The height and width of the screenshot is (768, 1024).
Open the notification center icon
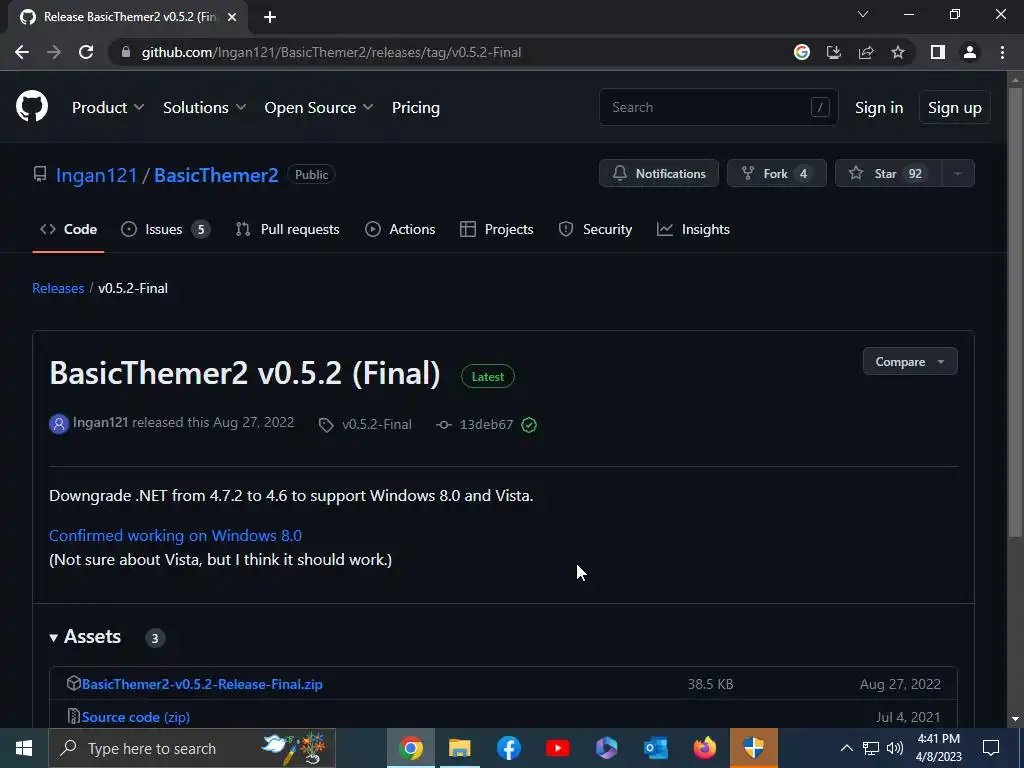coord(991,748)
